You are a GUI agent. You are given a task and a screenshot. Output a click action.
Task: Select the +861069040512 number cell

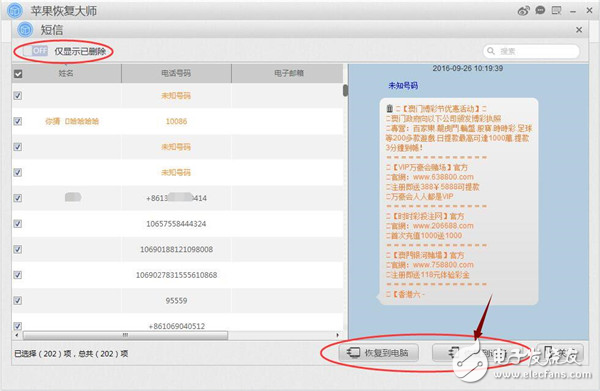pos(176,326)
